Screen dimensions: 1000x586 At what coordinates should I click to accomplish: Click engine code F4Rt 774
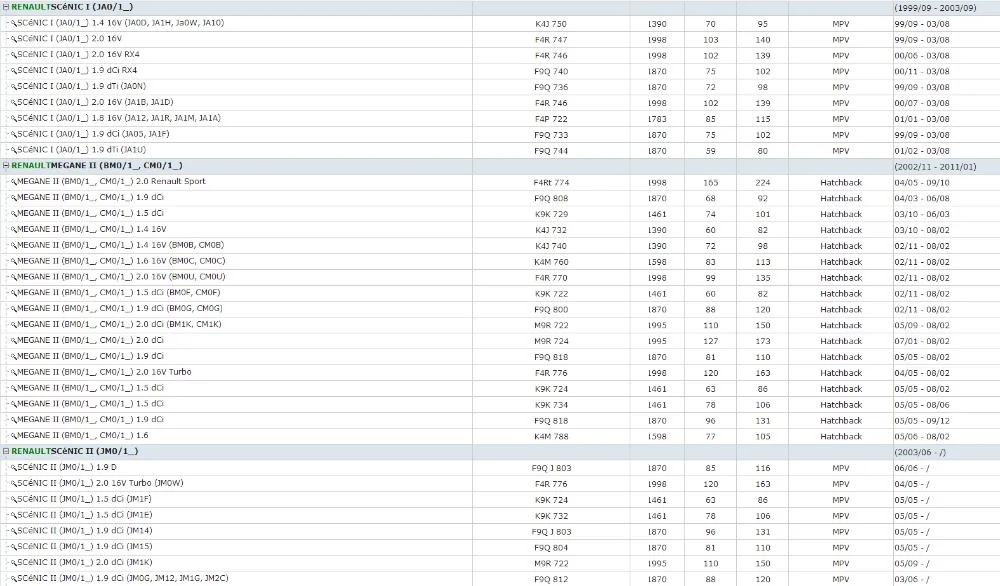tap(551, 182)
